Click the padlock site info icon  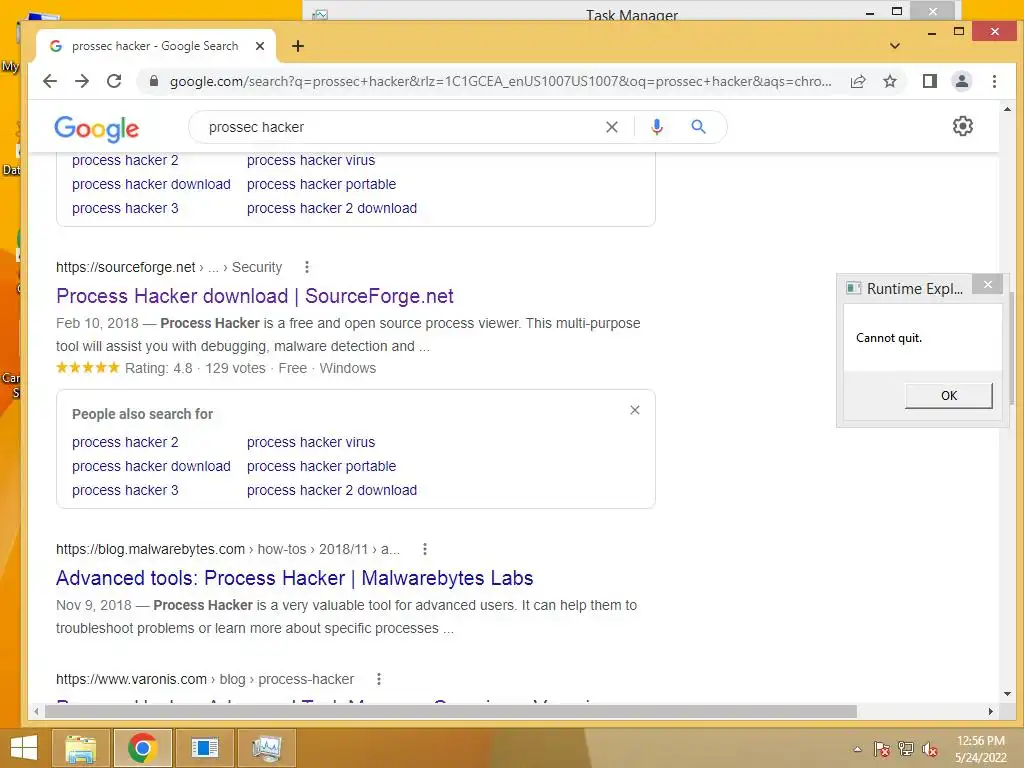[x=154, y=81]
